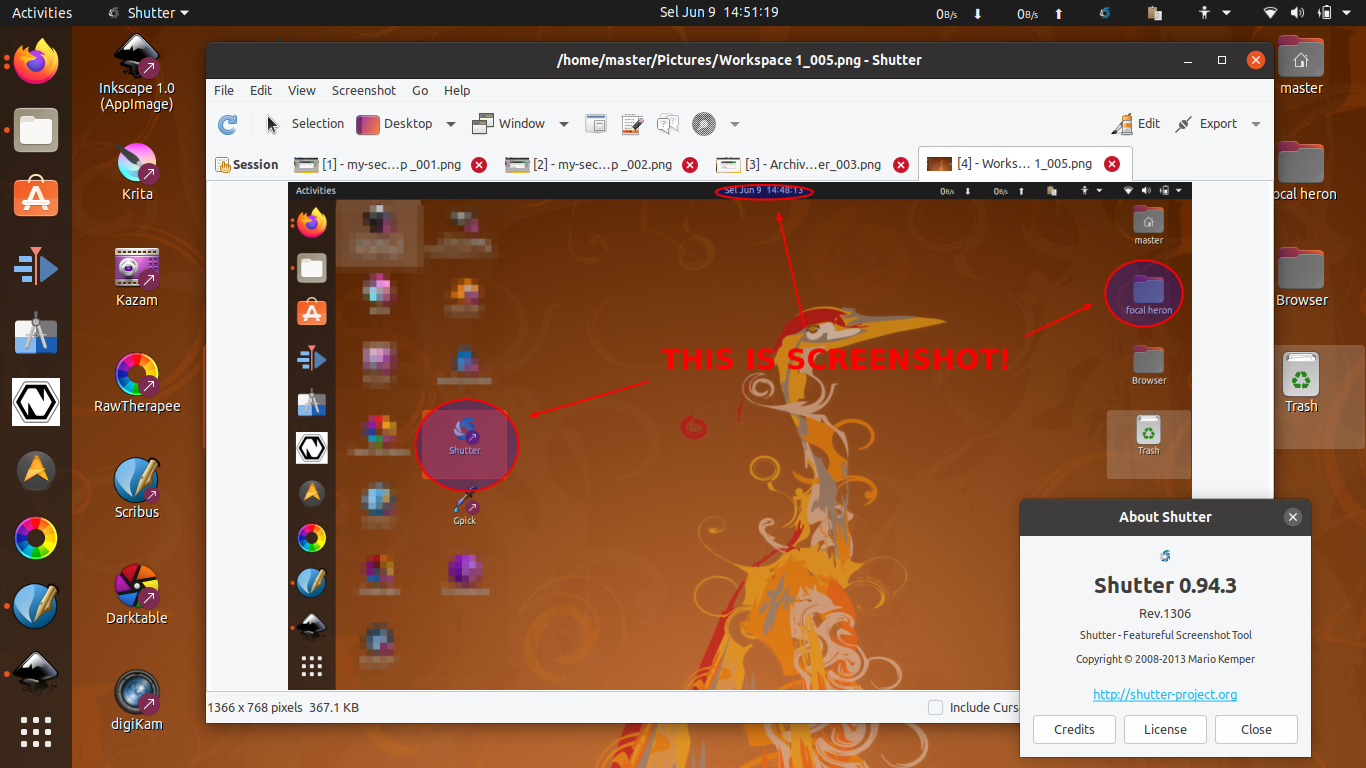Click Close in About Shutter dialog

pyautogui.click(x=1256, y=729)
